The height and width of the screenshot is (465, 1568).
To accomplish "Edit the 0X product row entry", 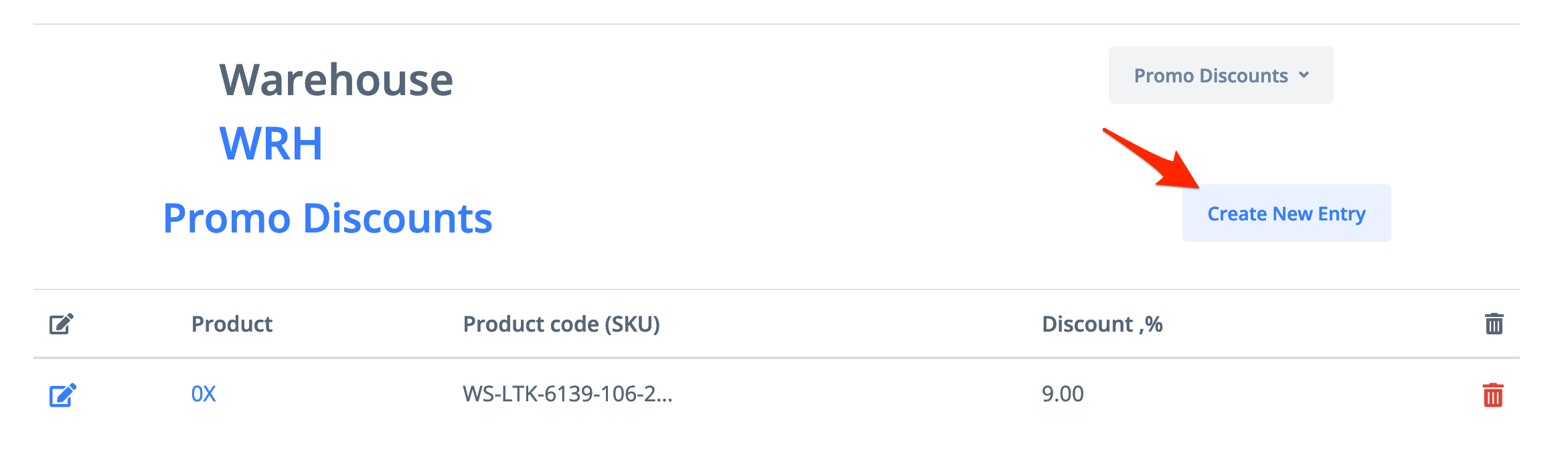I will tap(62, 395).
